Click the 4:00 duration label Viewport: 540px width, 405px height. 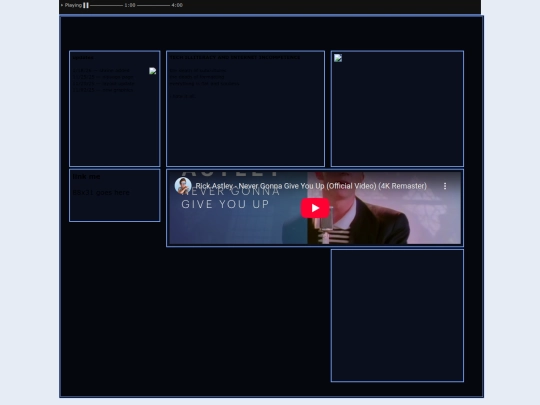click(x=177, y=5)
